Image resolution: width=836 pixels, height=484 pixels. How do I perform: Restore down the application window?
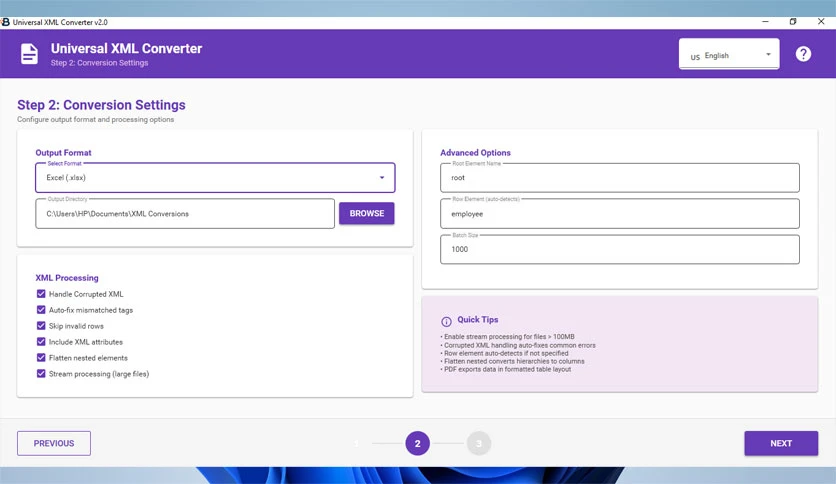tap(793, 22)
